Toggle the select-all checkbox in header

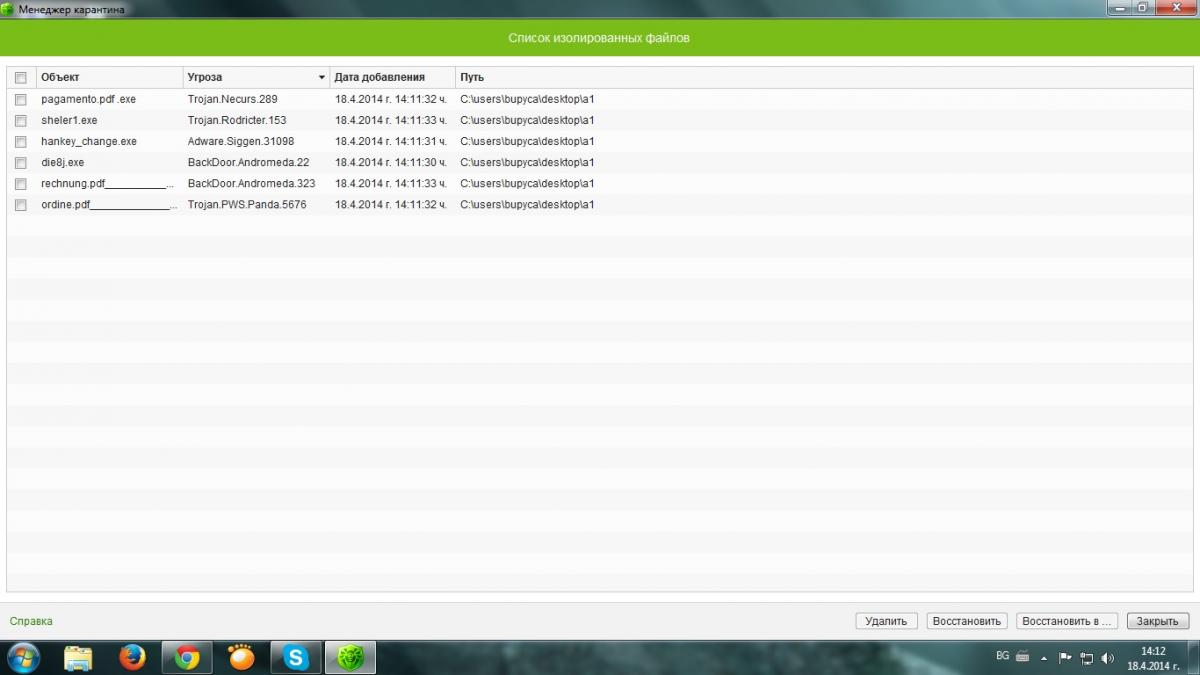click(20, 77)
